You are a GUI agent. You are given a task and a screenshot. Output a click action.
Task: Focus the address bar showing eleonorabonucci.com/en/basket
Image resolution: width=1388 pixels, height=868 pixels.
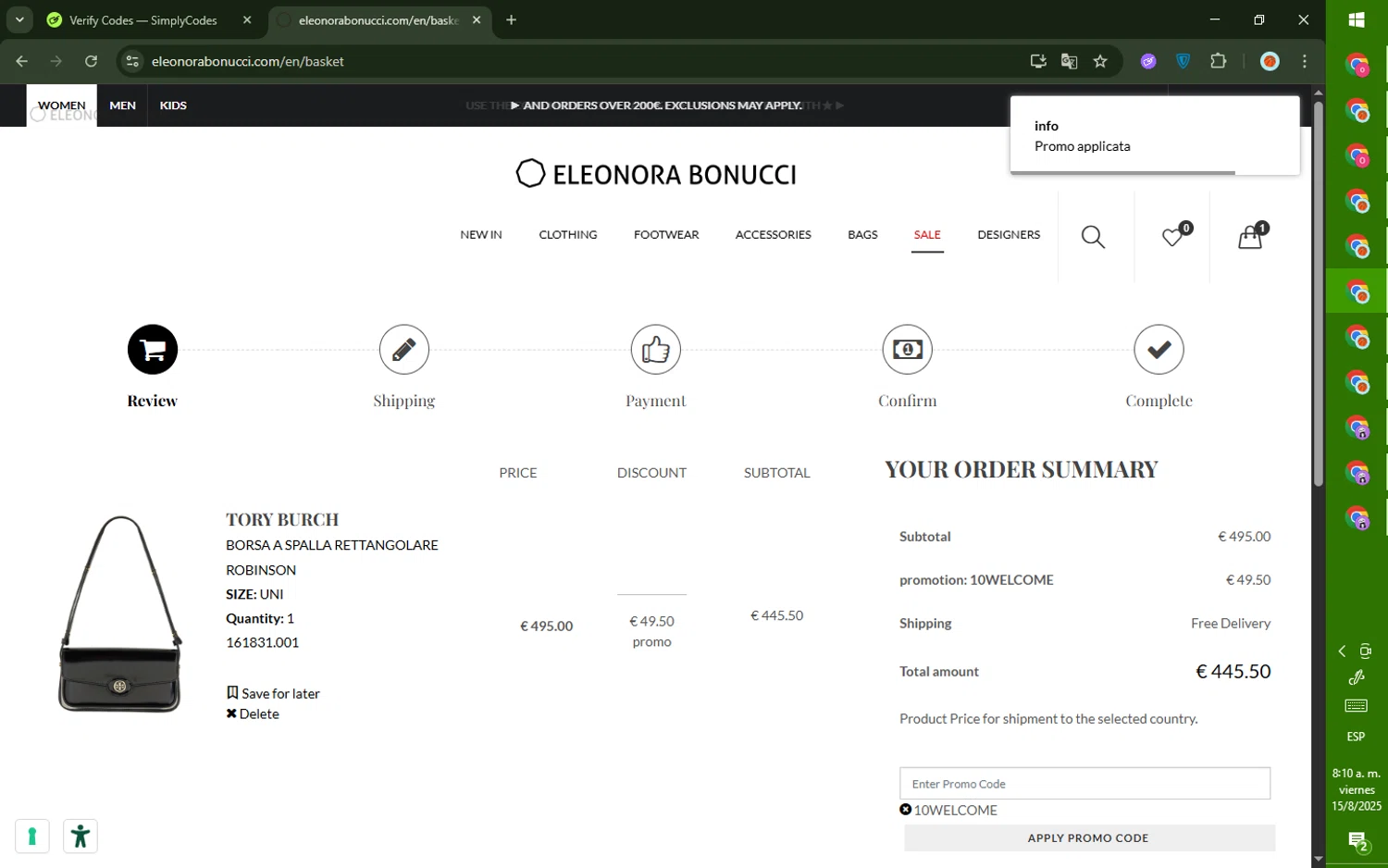(583, 61)
